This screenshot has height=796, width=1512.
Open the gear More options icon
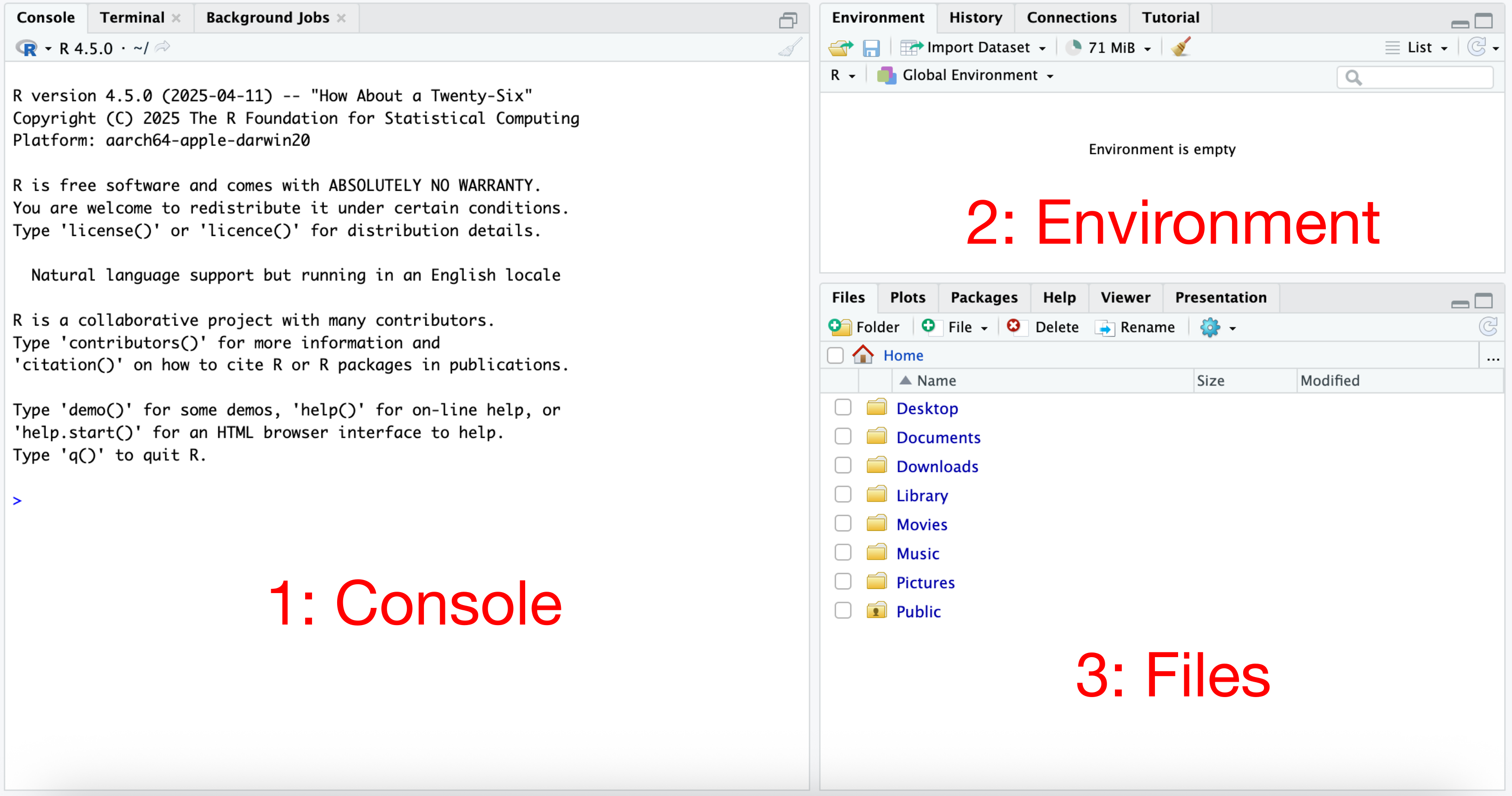[x=1210, y=327]
